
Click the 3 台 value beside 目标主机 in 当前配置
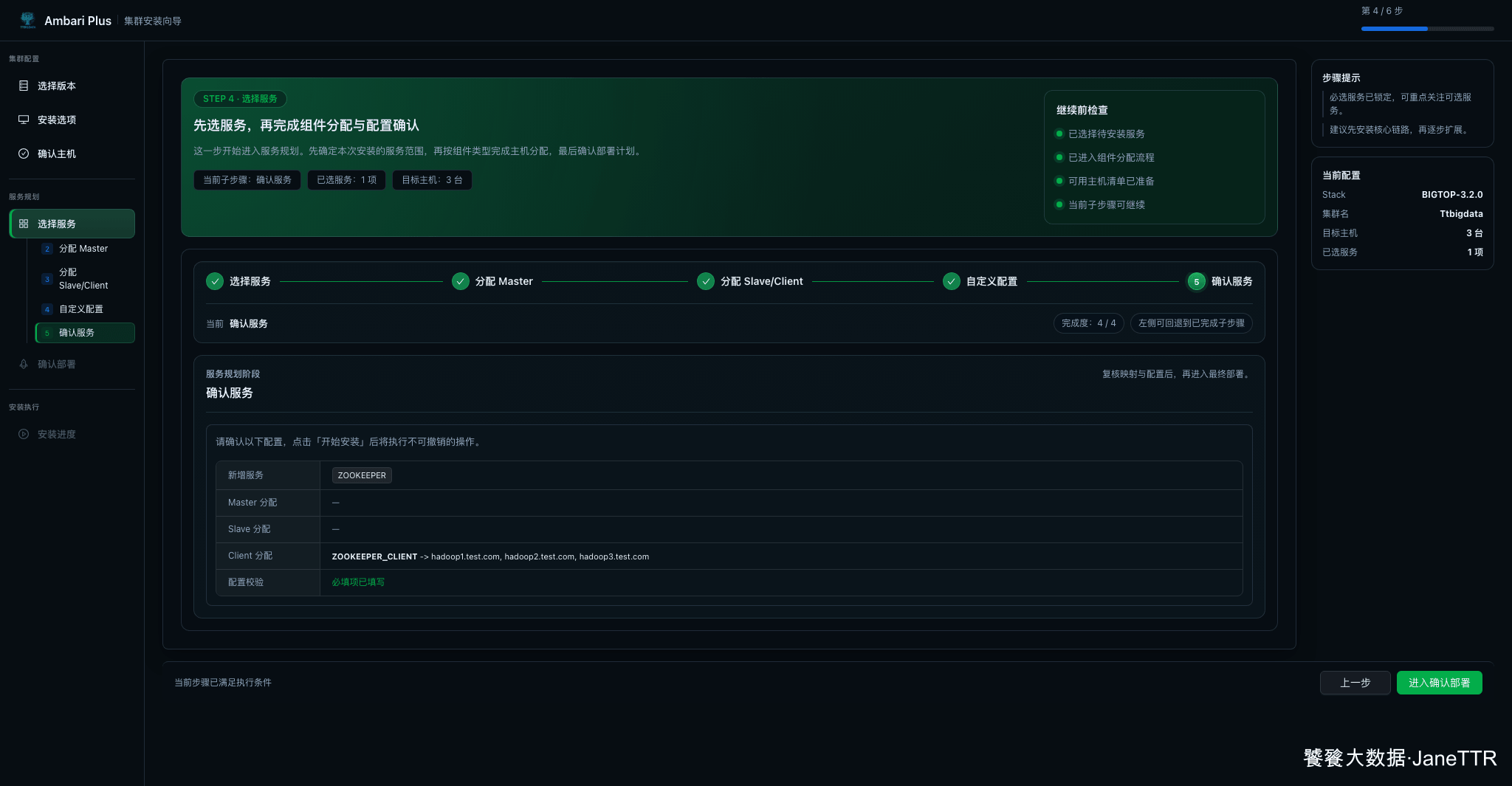(1474, 233)
